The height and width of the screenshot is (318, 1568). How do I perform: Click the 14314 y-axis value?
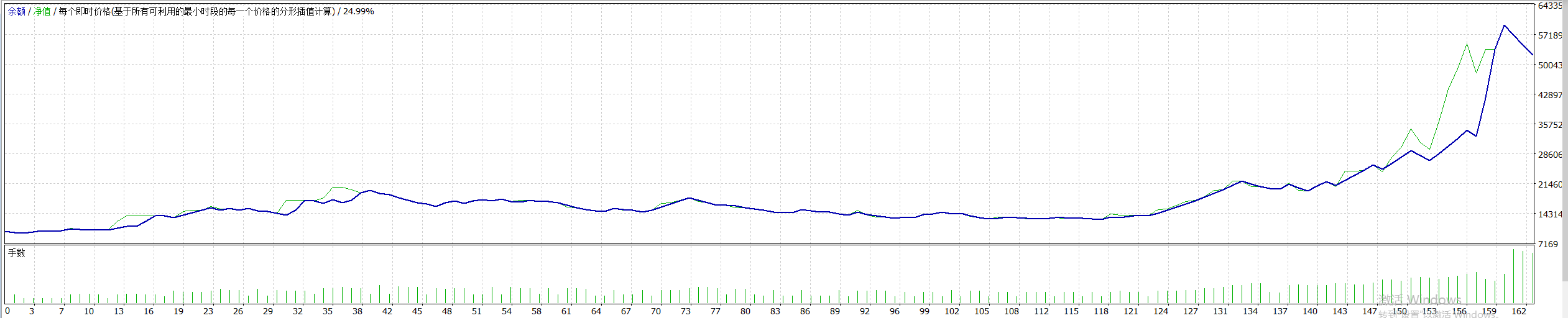click(x=1550, y=214)
